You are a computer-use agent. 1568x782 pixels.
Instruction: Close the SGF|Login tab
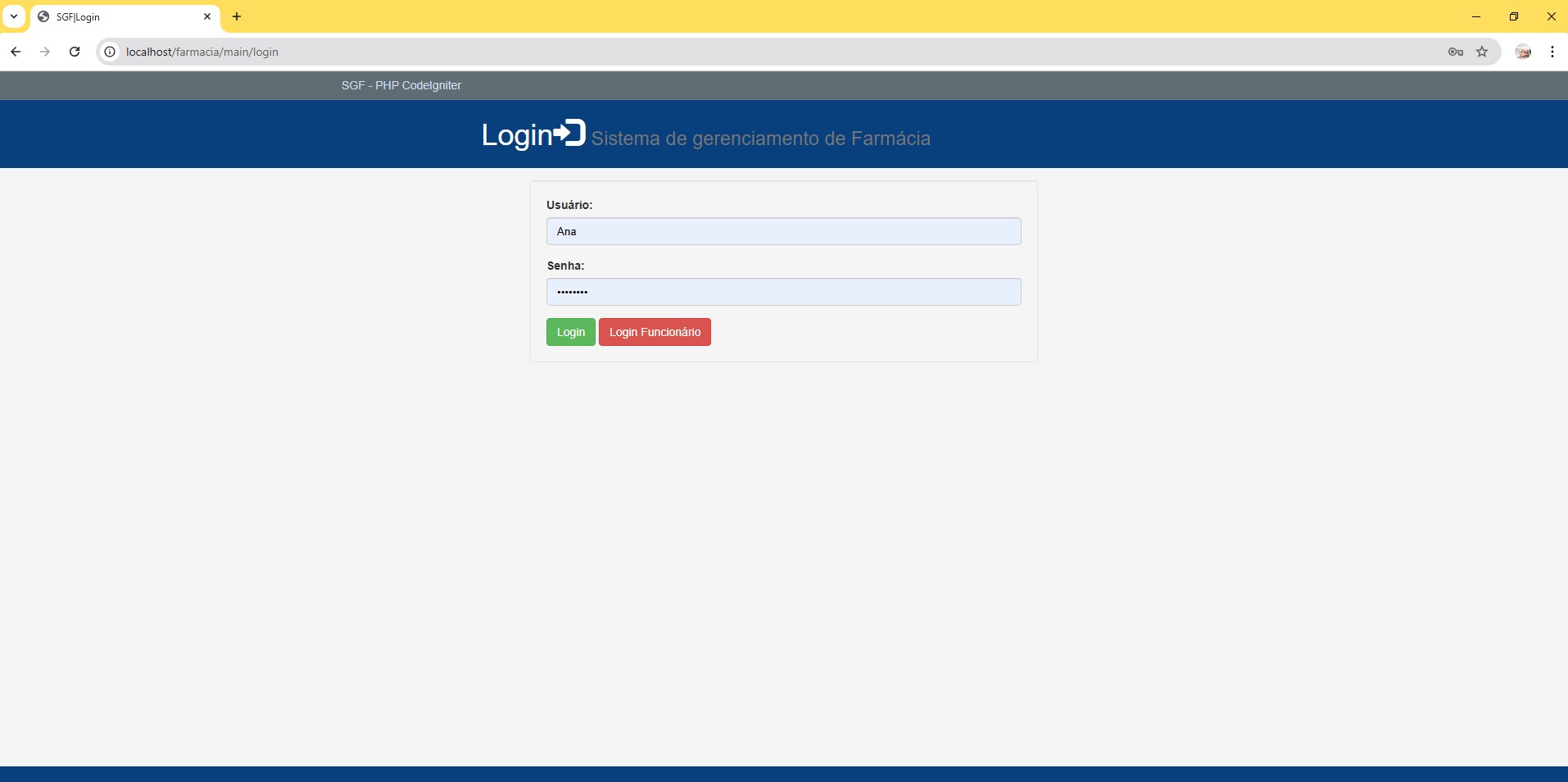click(x=207, y=16)
